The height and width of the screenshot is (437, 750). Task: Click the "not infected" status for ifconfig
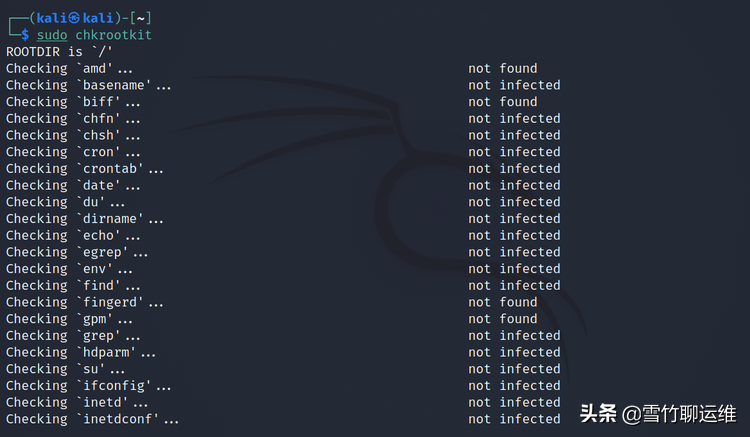point(514,386)
